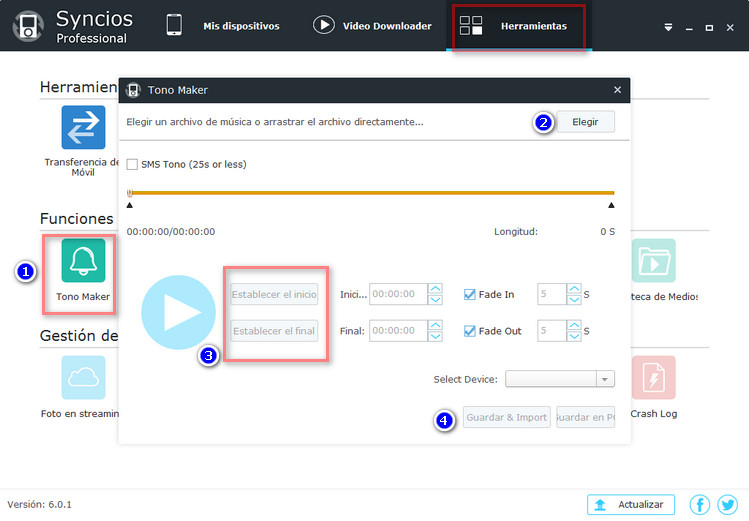Click the Actualizar update button
Screen dimensions: 749x521
[631, 504]
